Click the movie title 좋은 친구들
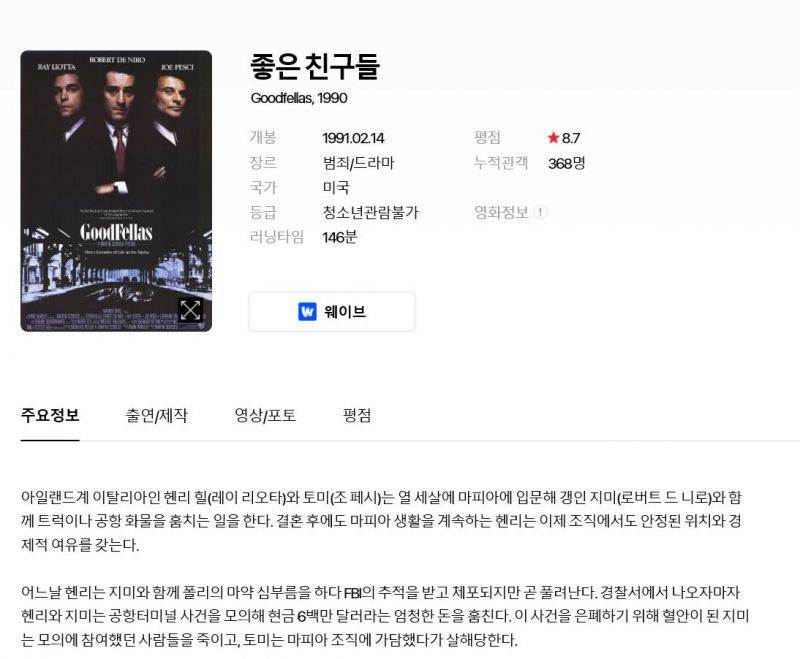This screenshot has height=659, width=800. coord(315,66)
